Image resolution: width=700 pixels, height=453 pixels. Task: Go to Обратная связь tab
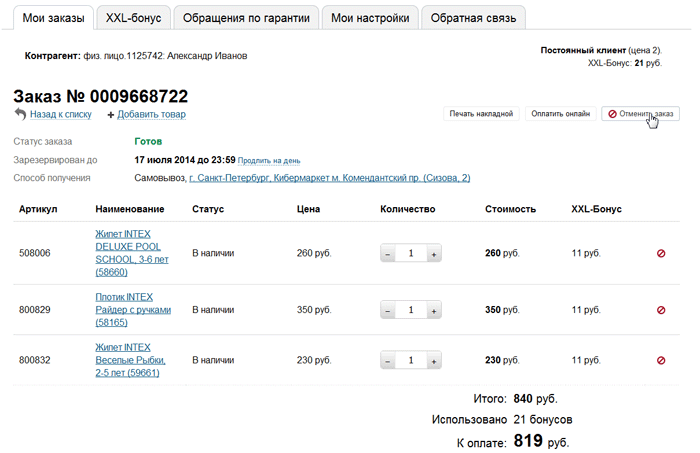pyautogui.click(x=474, y=17)
